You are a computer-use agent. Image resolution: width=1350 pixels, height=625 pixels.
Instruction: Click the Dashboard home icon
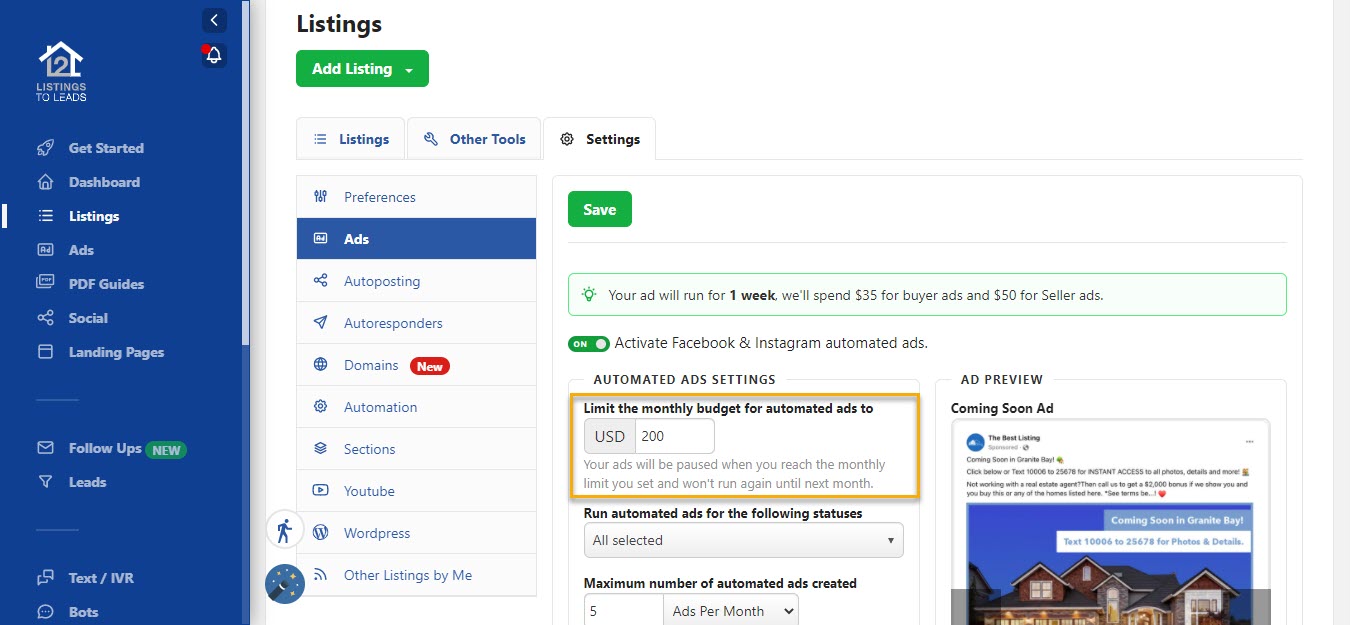pos(45,182)
